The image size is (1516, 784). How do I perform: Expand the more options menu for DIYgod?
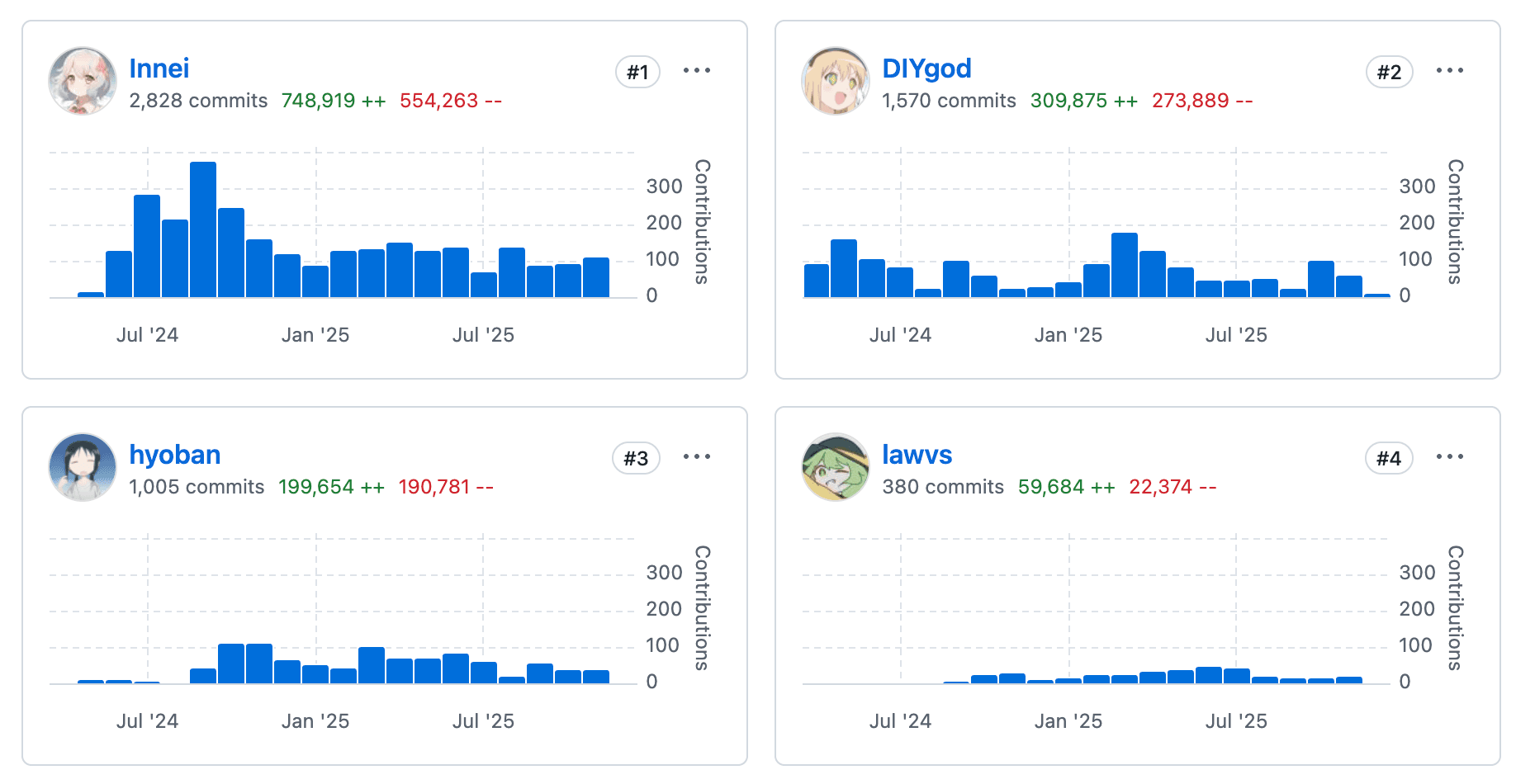1449,71
